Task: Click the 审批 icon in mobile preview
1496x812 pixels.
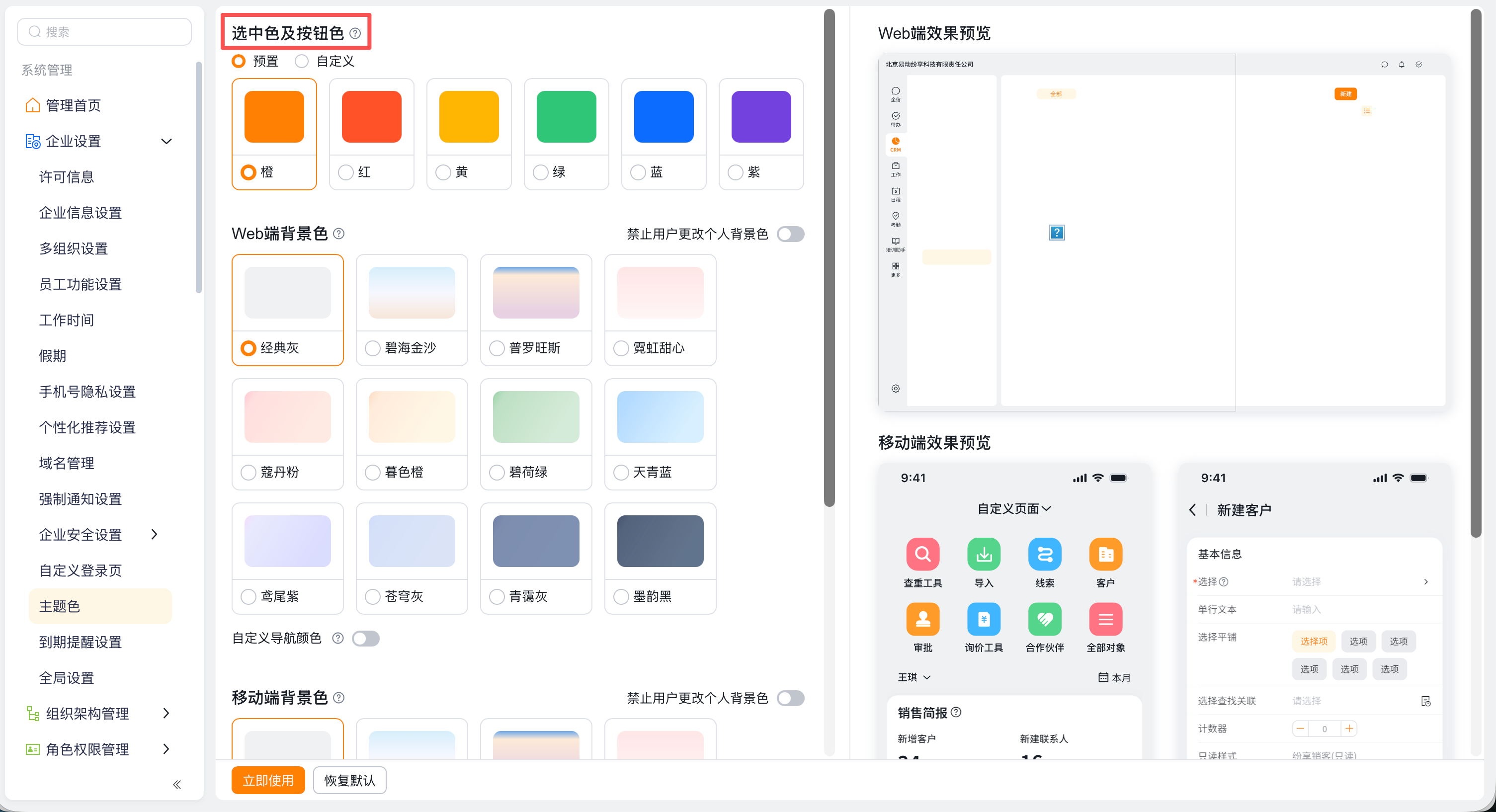Action: (x=923, y=619)
